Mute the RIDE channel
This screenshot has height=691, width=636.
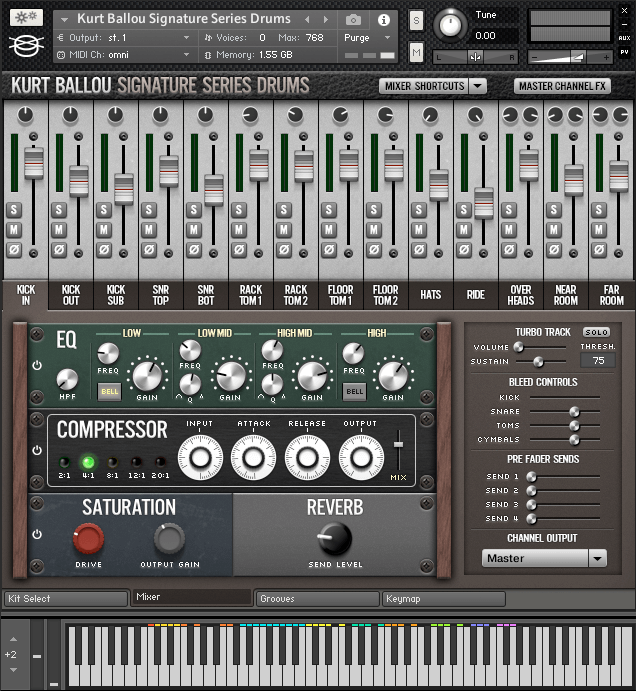pos(464,230)
